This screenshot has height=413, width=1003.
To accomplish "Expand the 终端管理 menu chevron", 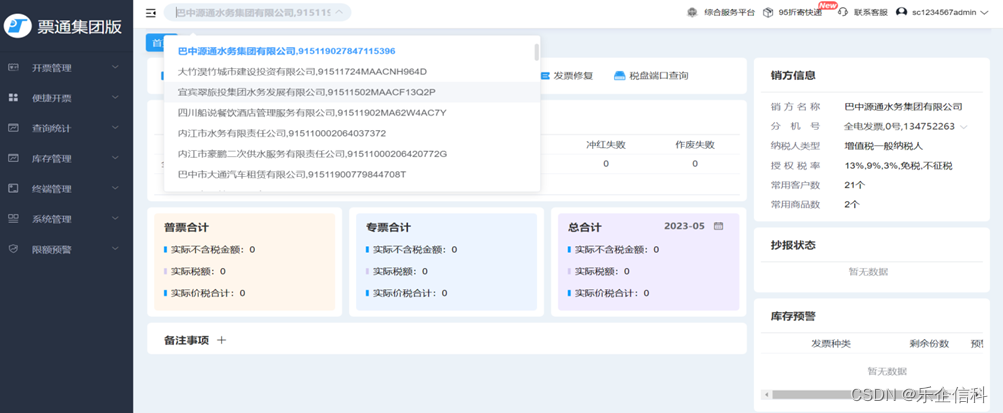I will pos(115,188).
